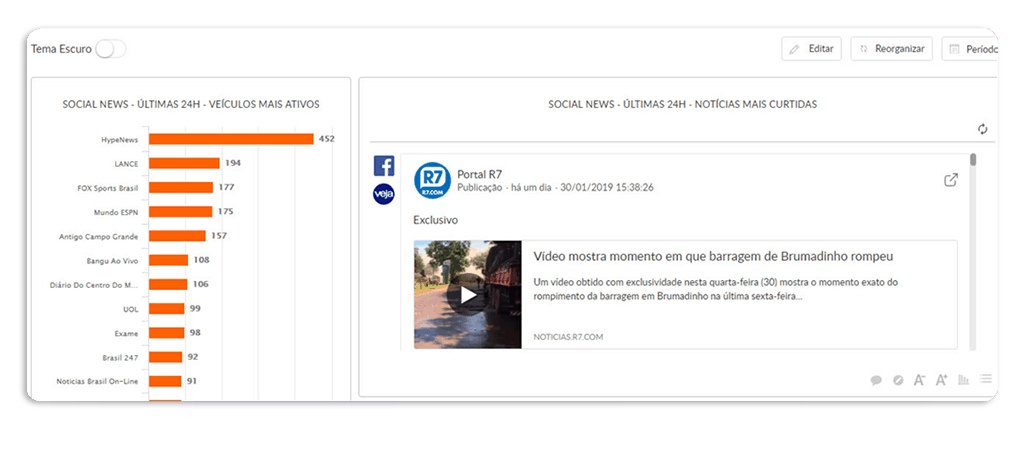The image size is (1019, 449).
Task: Click the comments speech bubble icon
Action: pos(876,380)
